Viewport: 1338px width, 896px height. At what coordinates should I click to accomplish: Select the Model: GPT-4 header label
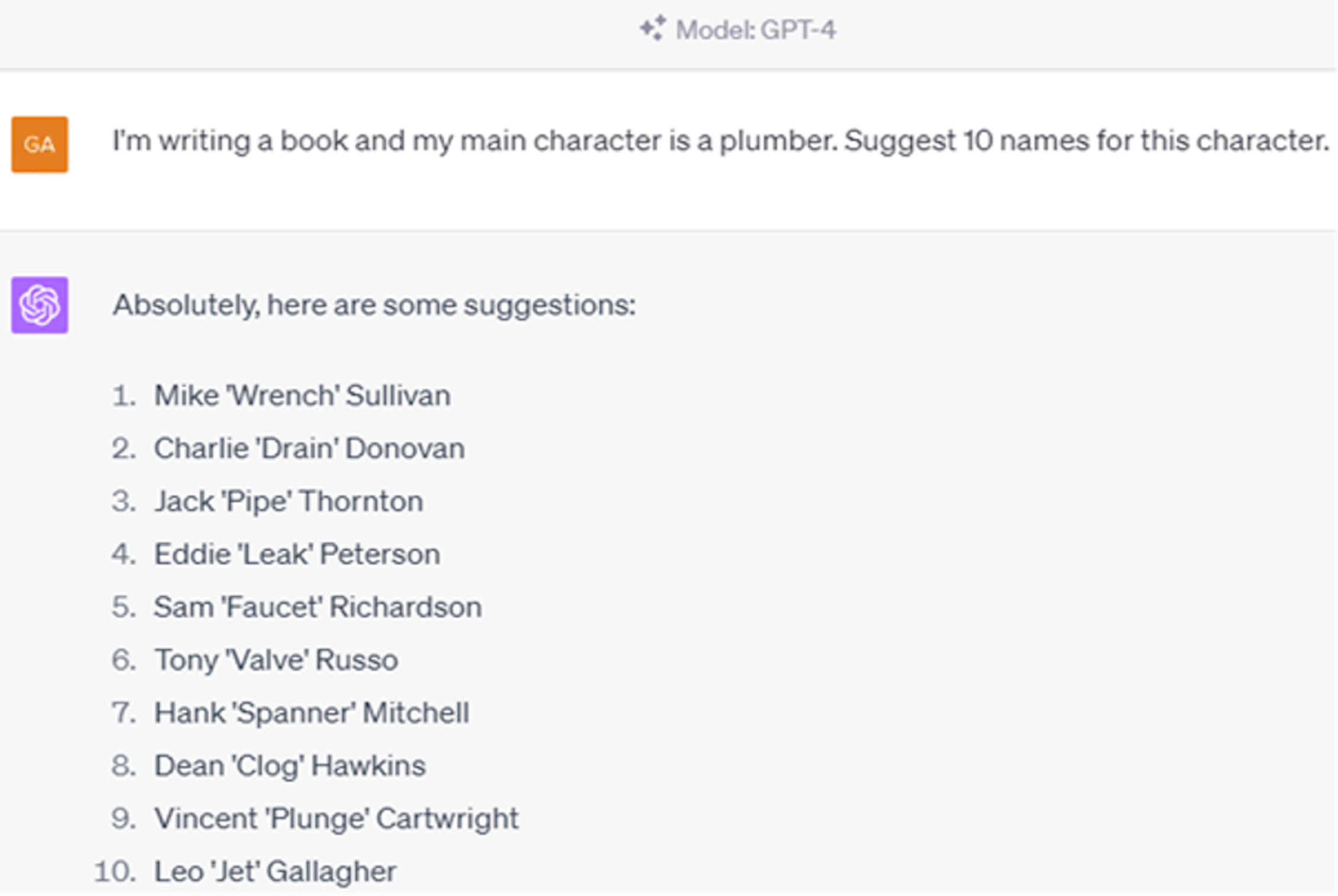pos(755,30)
